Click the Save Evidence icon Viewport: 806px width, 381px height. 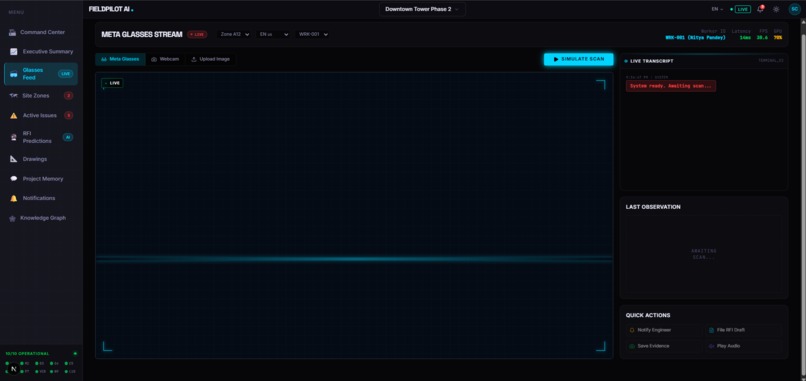[632, 346]
